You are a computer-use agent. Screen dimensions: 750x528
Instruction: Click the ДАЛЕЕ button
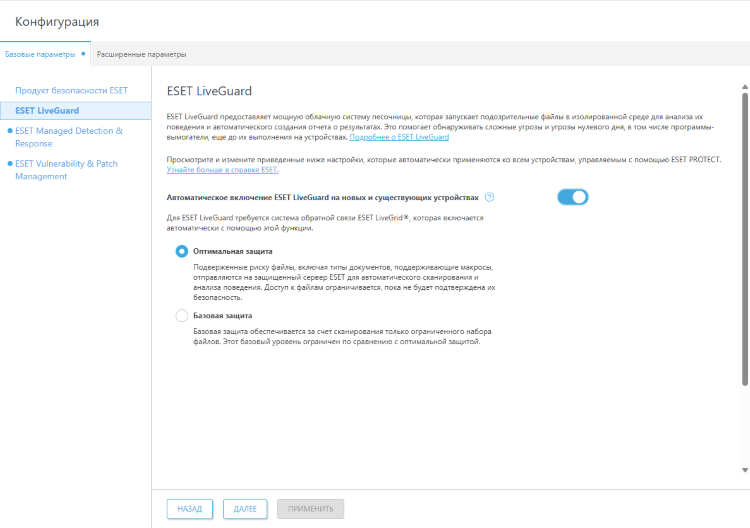pyautogui.click(x=245, y=509)
